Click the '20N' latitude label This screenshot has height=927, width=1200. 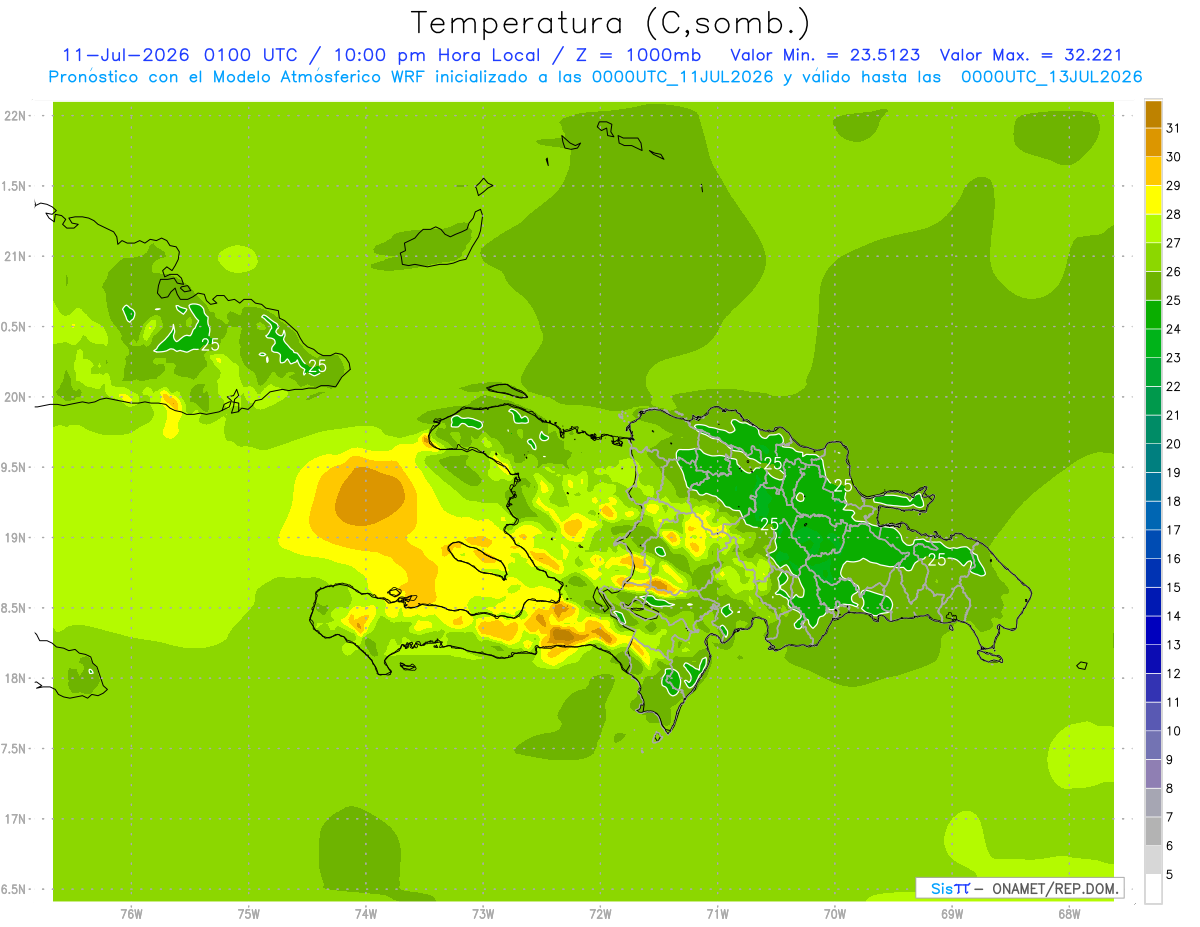point(15,398)
